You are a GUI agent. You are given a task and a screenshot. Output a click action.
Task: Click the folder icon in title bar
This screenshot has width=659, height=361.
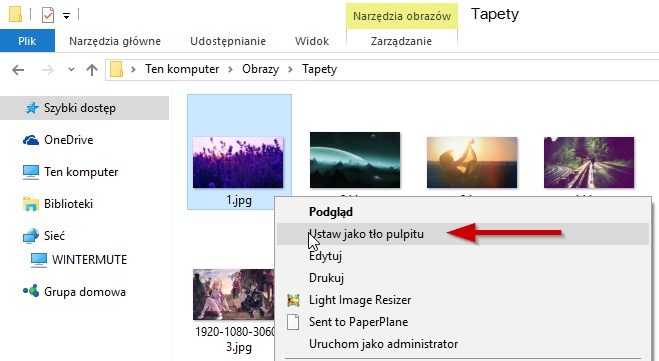(16, 14)
